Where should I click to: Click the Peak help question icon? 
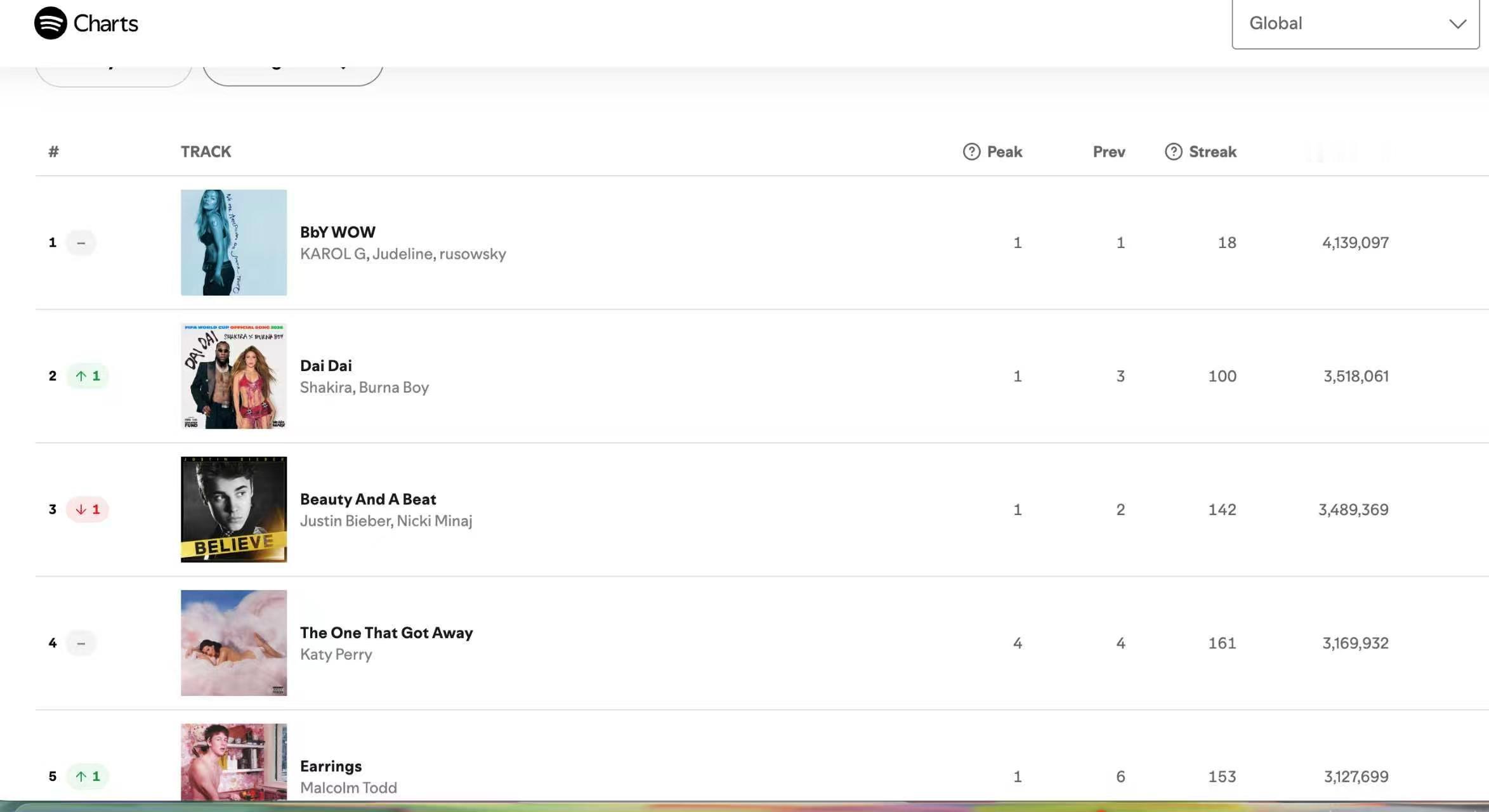971,152
